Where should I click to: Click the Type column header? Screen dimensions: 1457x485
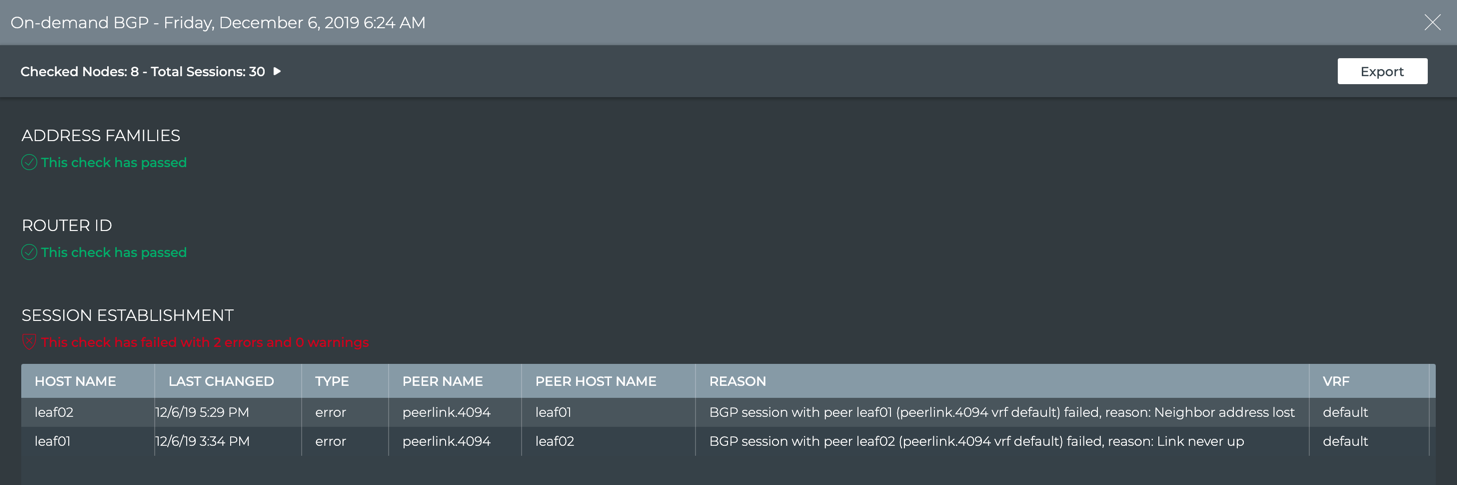click(x=332, y=381)
